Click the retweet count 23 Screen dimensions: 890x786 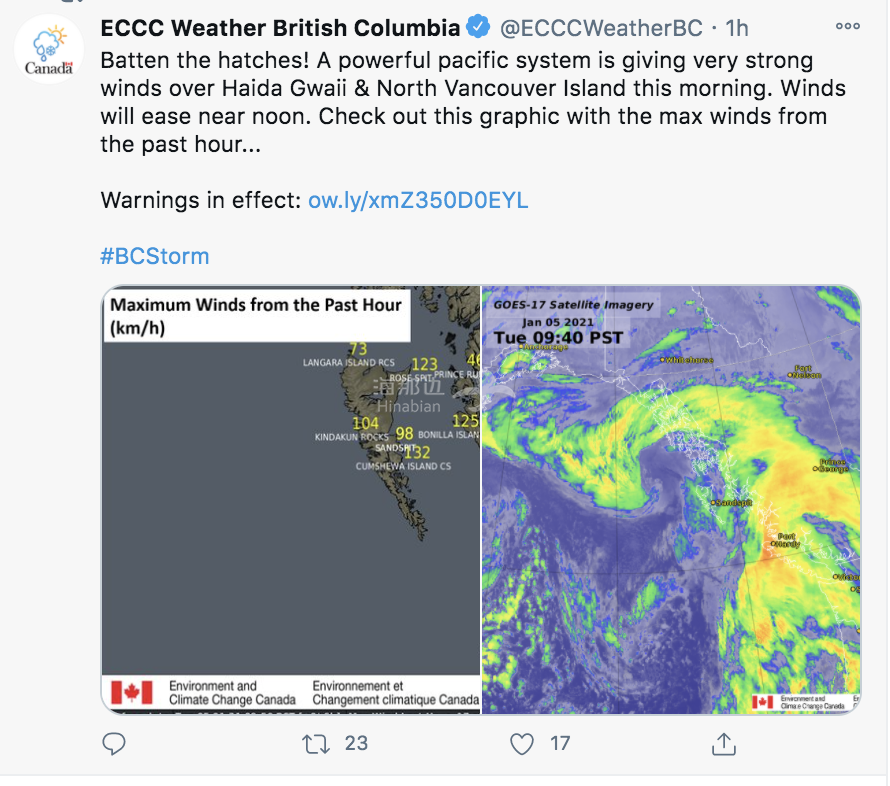click(356, 743)
